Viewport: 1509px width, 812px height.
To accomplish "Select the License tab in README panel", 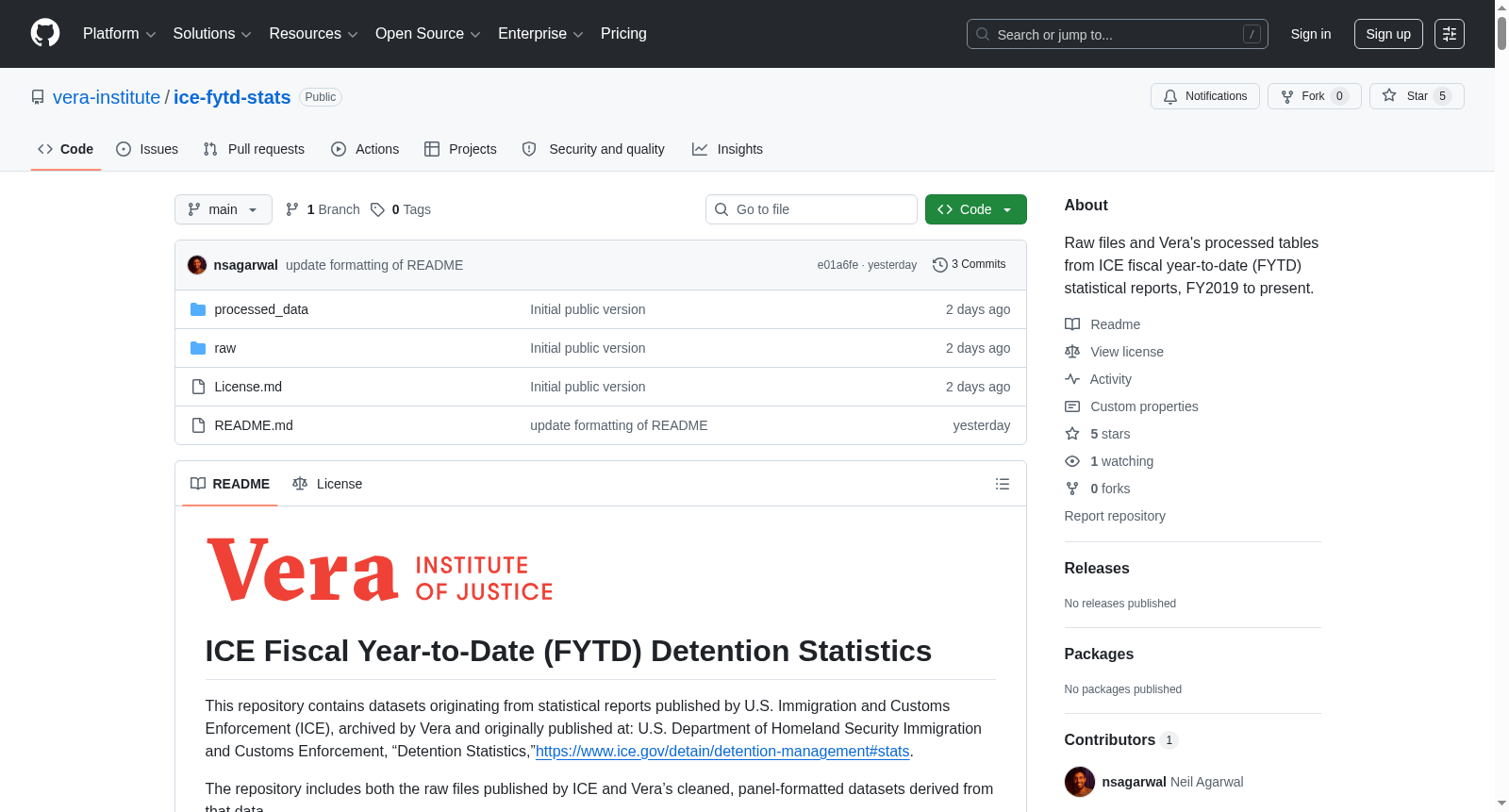I will (x=327, y=484).
